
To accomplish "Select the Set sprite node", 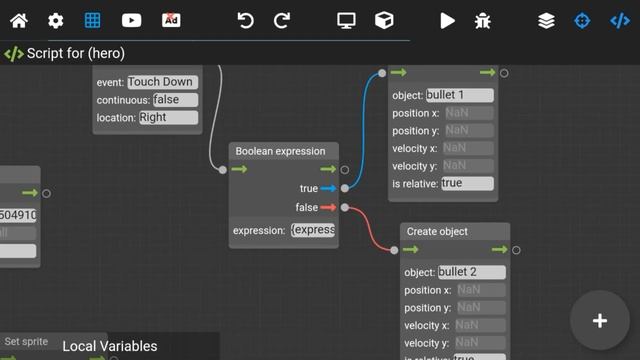I will (26, 341).
